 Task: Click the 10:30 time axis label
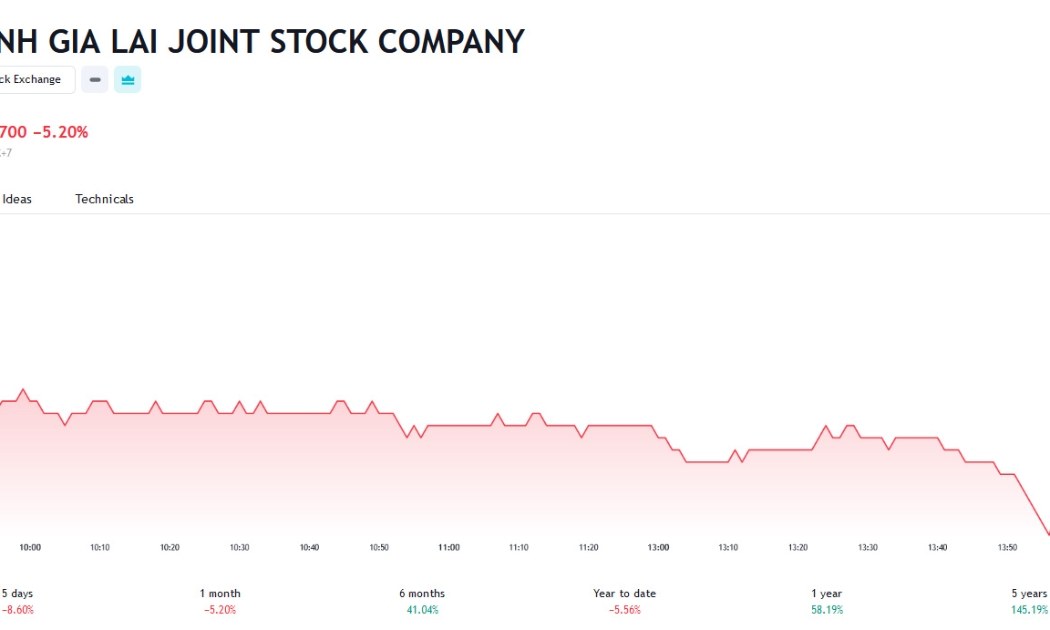click(239, 548)
